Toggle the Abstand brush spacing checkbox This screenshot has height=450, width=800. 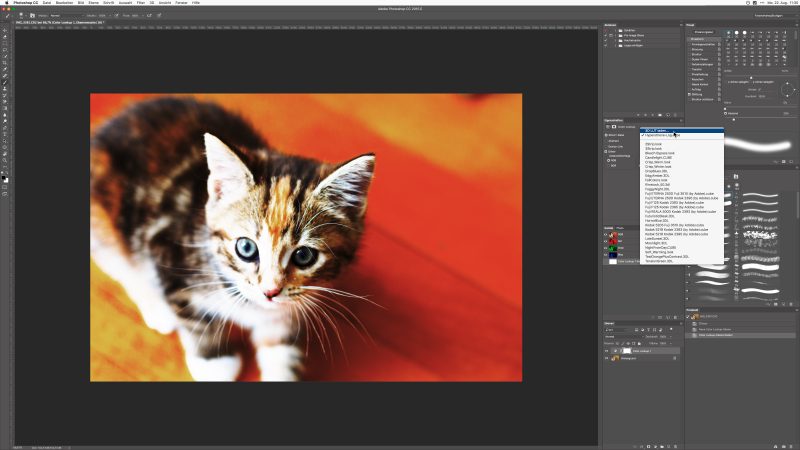726,113
